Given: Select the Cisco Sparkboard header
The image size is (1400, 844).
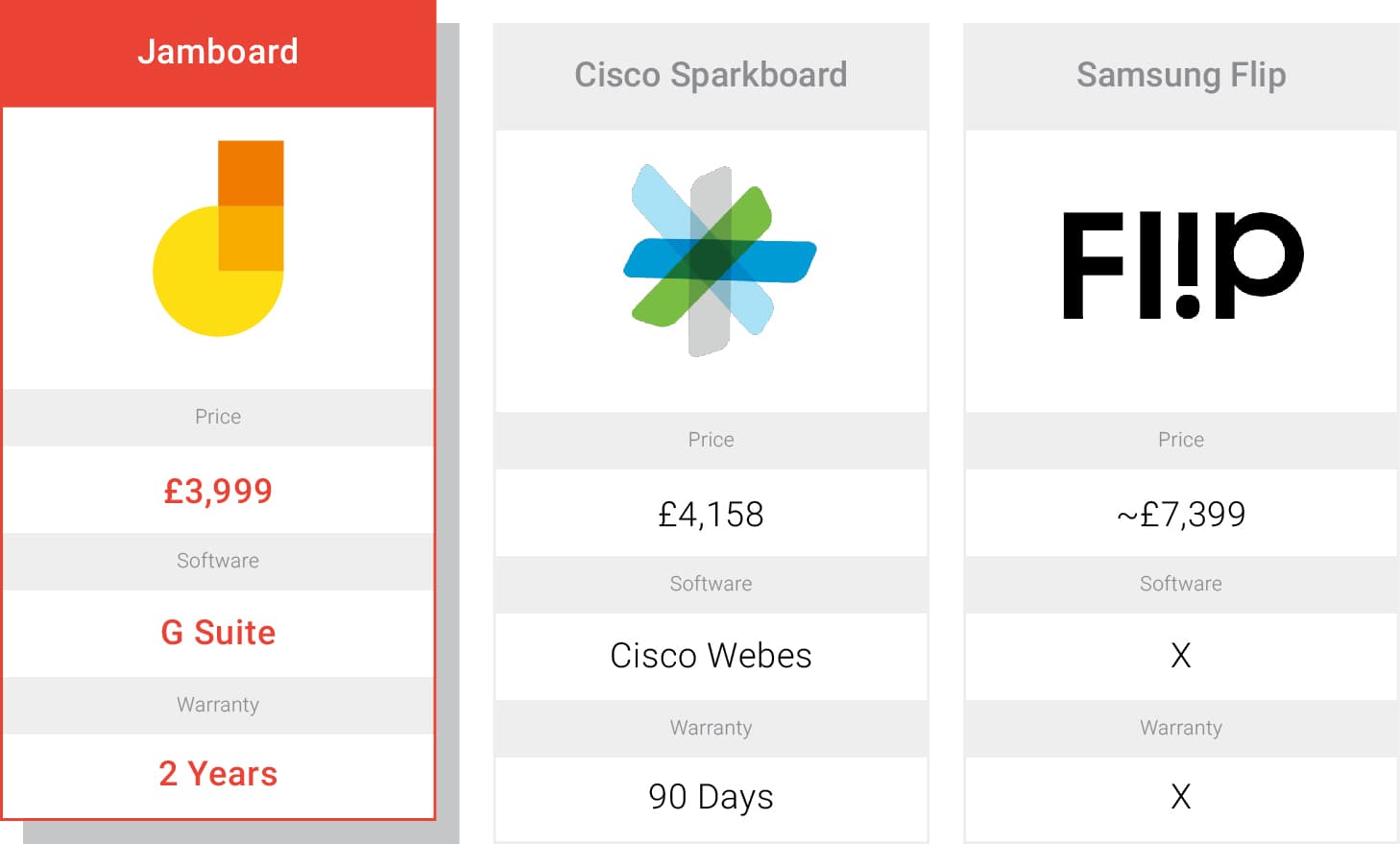Looking at the screenshot, I should [711, 76].
